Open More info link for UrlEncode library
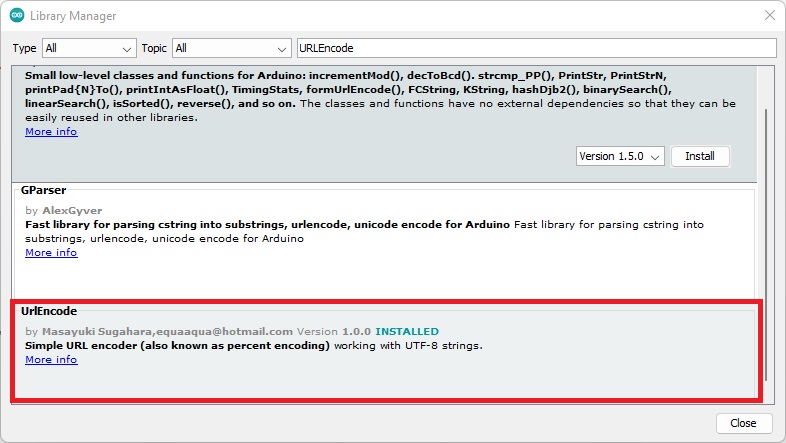Image resolution: width=786 pixels, height=443 pixels. 51,360
